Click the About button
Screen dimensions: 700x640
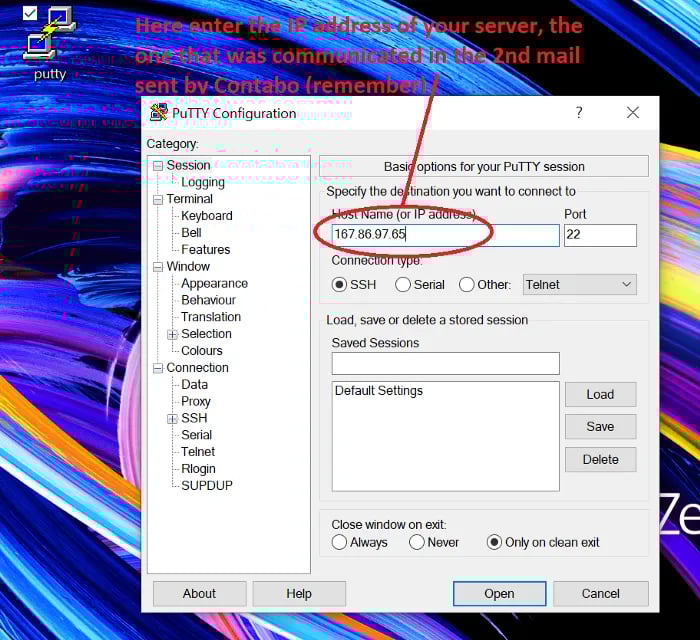coord(199,594)
